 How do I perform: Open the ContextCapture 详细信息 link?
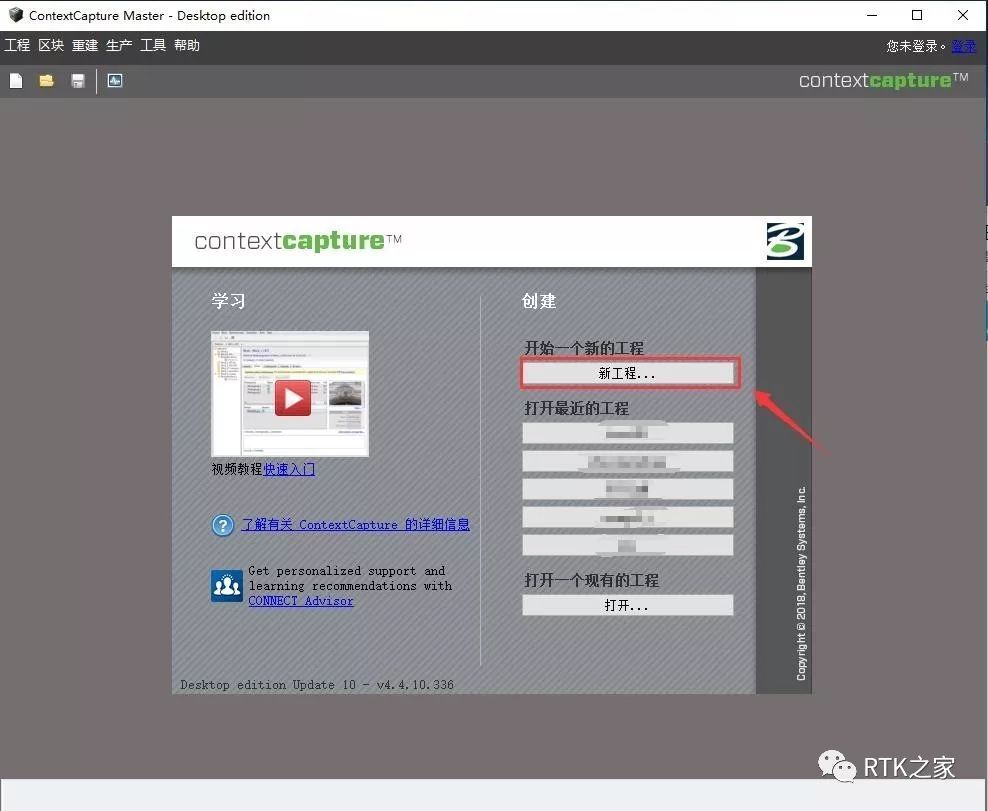[356, 524]
